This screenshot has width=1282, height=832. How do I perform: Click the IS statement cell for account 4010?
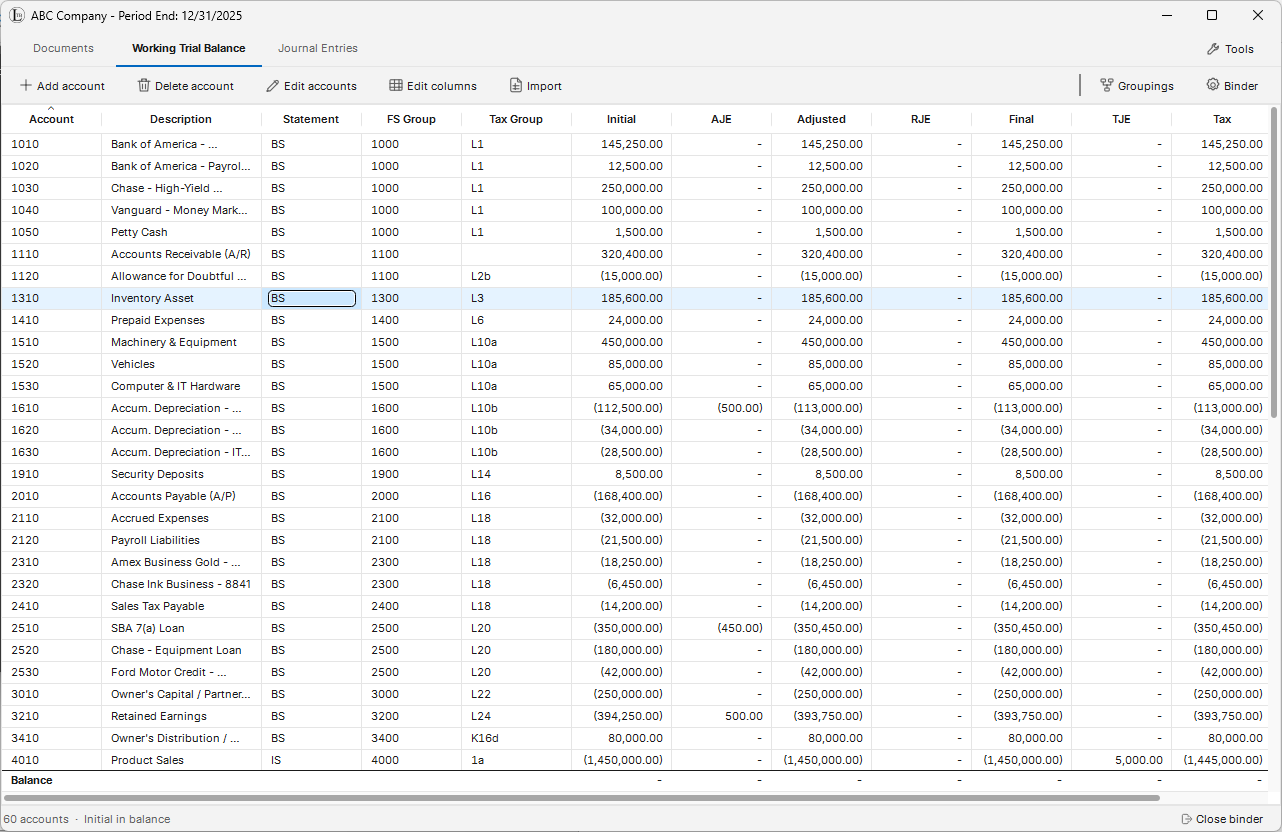(311, 760)
